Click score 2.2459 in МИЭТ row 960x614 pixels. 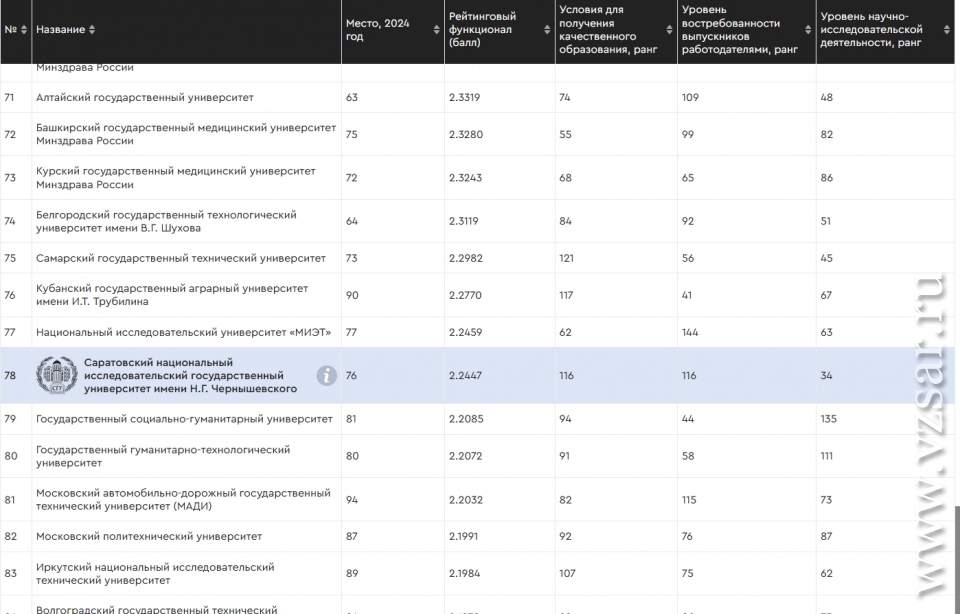[465, 332]
